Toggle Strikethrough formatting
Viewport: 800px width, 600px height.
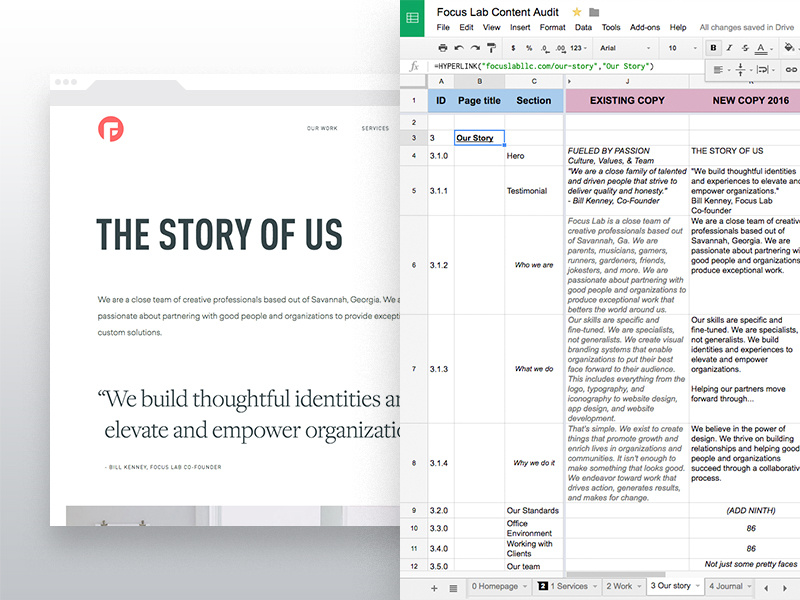(745, 48)
